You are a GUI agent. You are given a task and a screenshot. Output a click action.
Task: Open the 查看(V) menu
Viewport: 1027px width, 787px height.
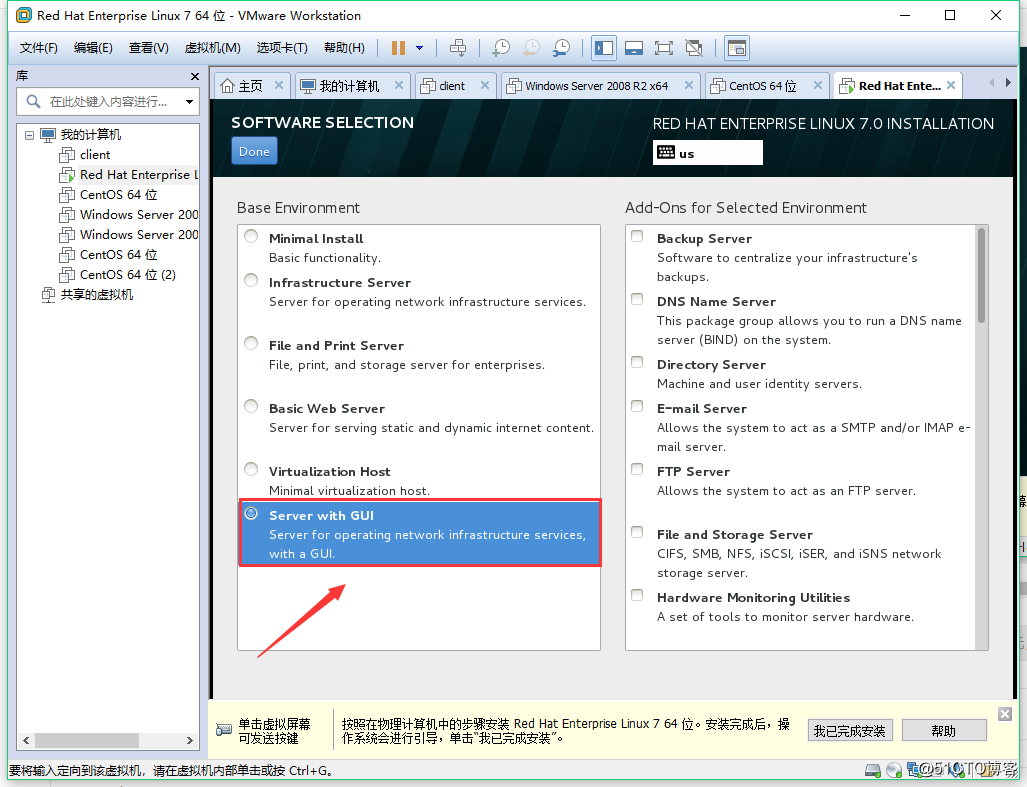[x=149, y=48]
